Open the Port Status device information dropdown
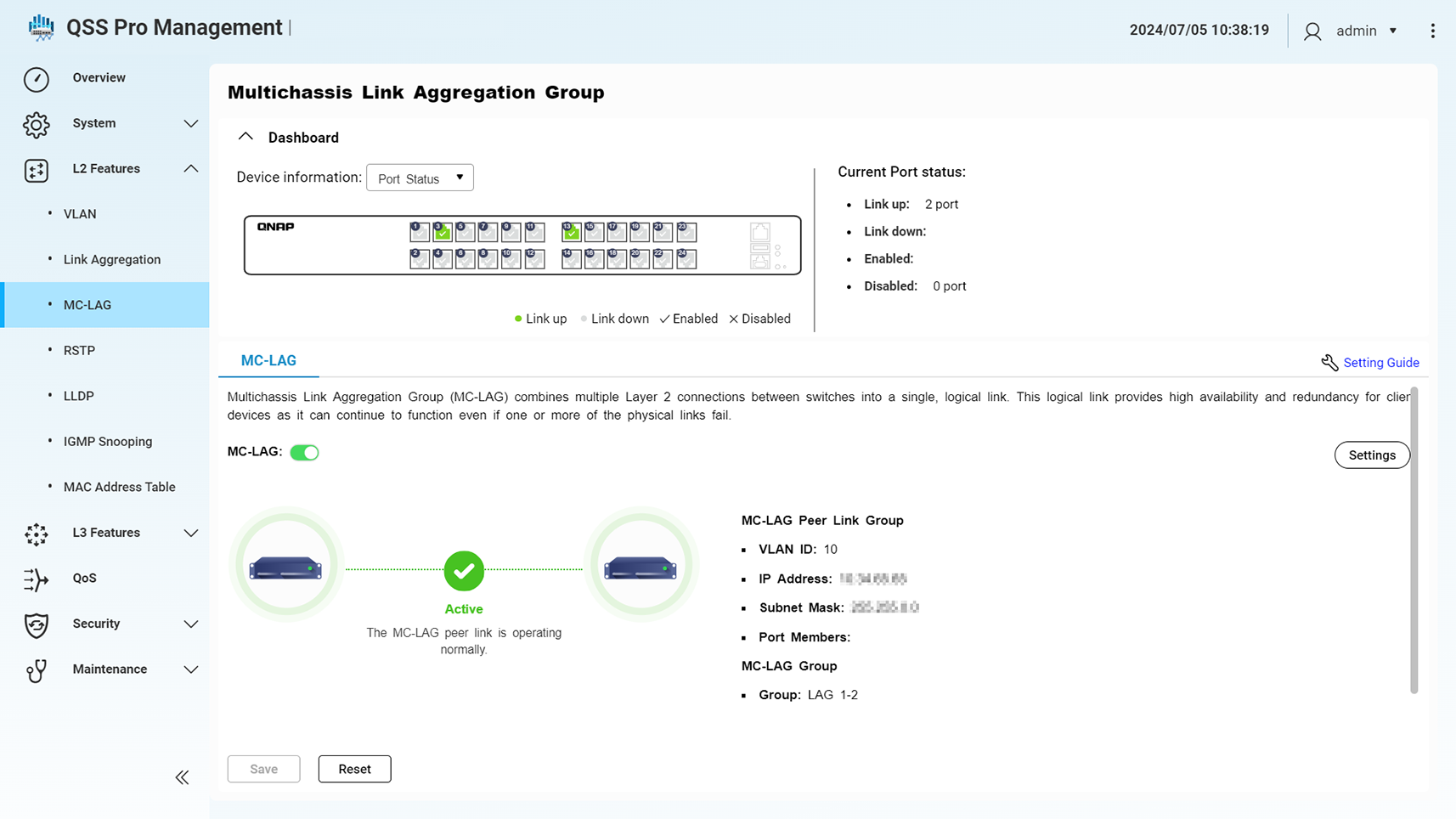The height and width of the screenshot is (819, 1456). click(x=420, y=178)
